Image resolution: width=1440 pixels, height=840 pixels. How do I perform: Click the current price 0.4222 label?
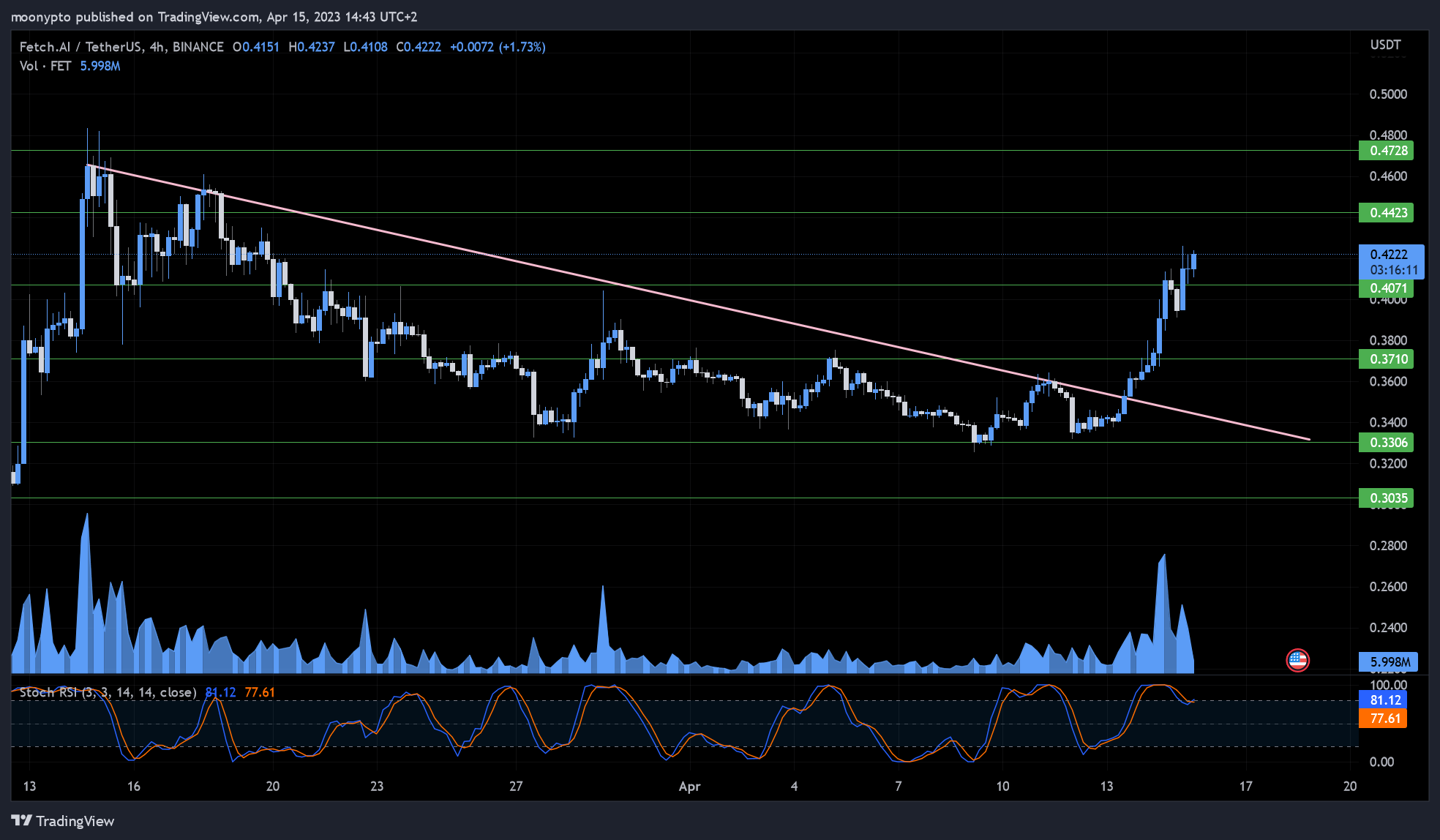(x=1389, y=255)
